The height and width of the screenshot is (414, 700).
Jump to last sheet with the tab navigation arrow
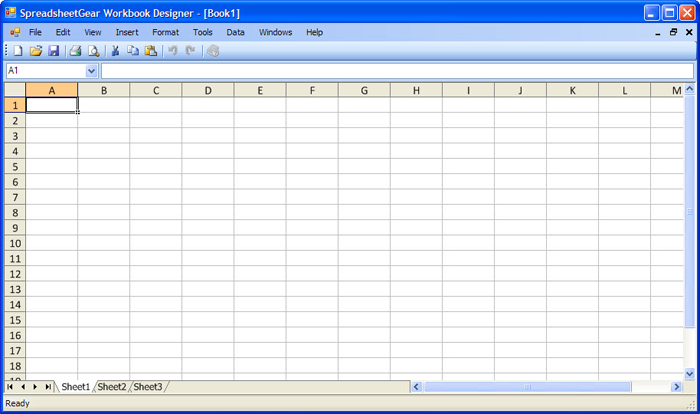point(48,387)
